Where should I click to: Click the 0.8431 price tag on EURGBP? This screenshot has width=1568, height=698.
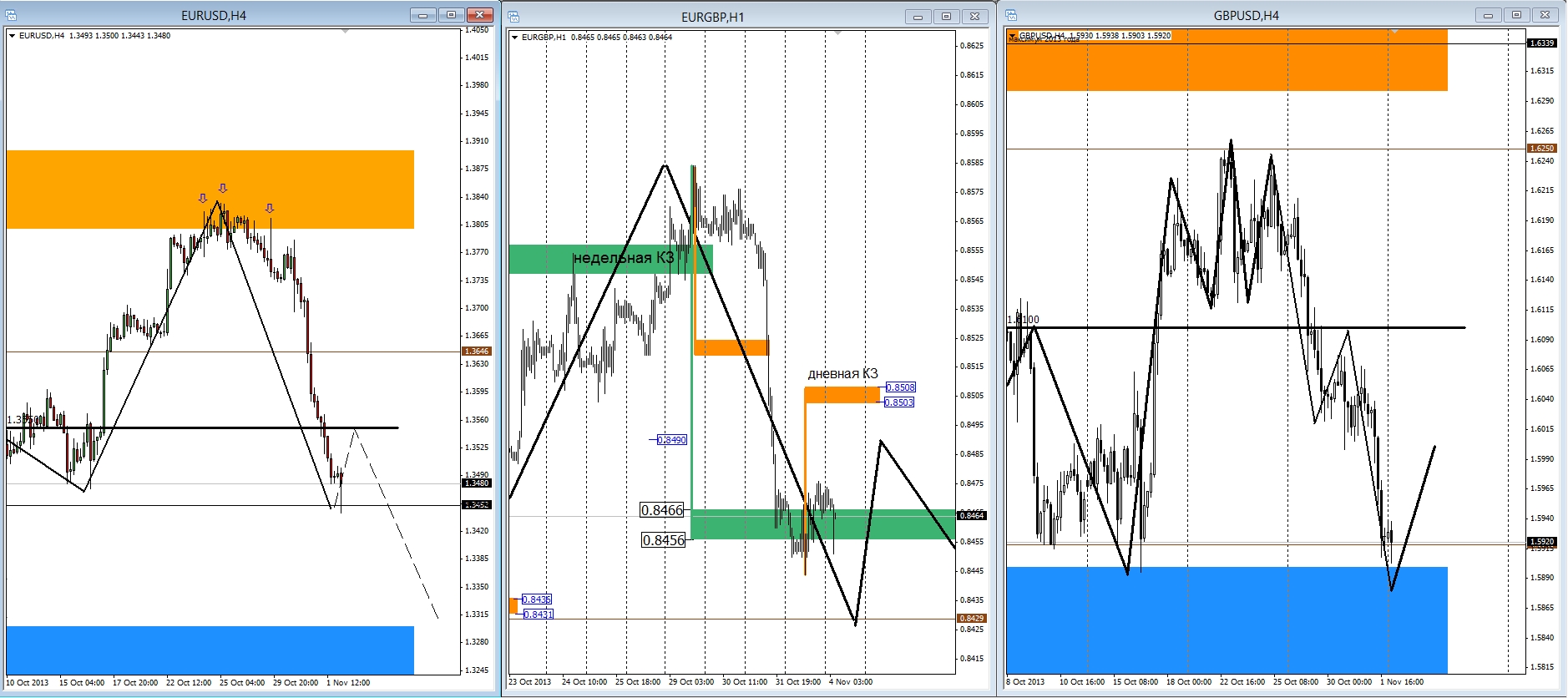coord(539,615)
